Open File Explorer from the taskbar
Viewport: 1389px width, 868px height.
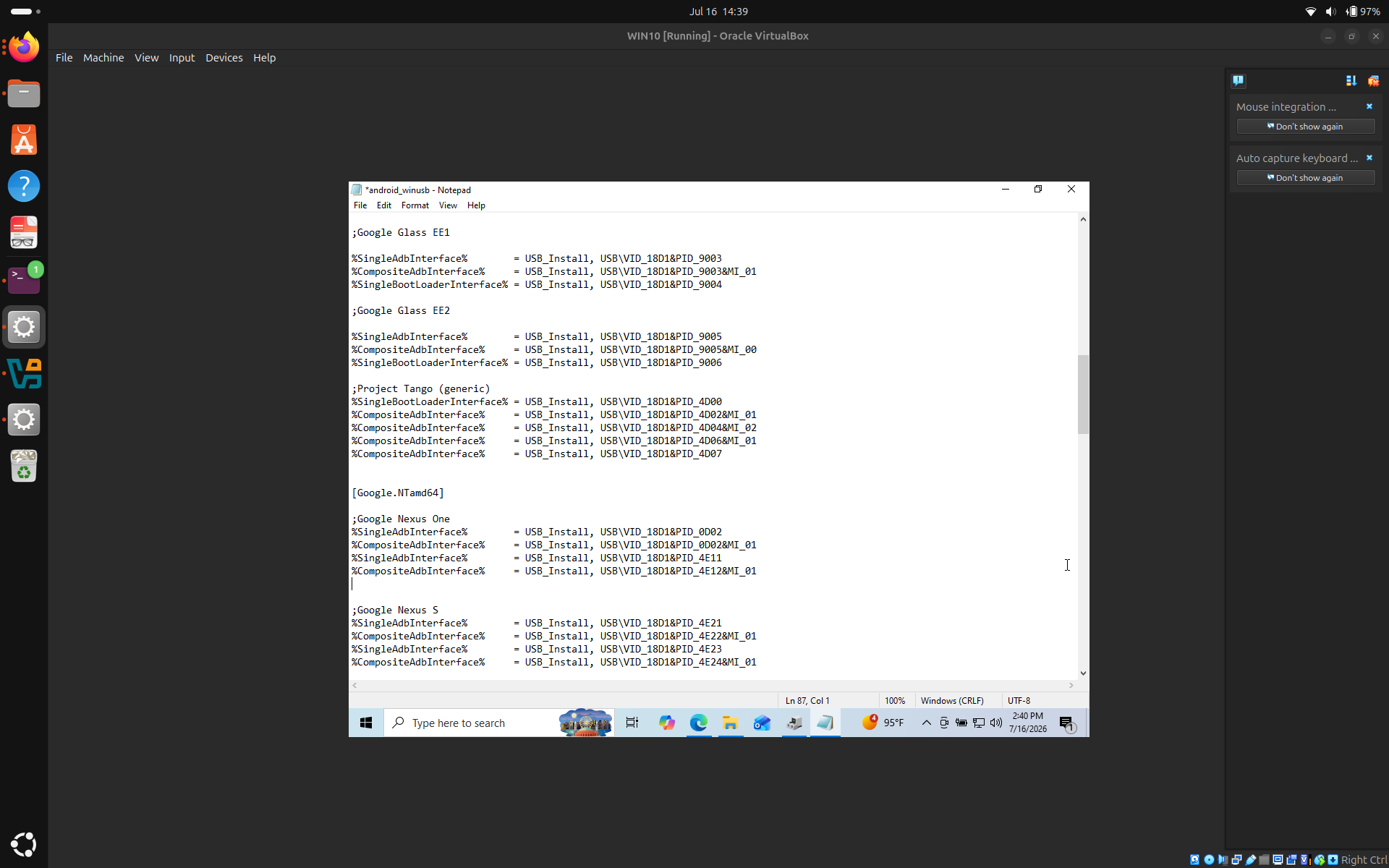click(730, 723)
